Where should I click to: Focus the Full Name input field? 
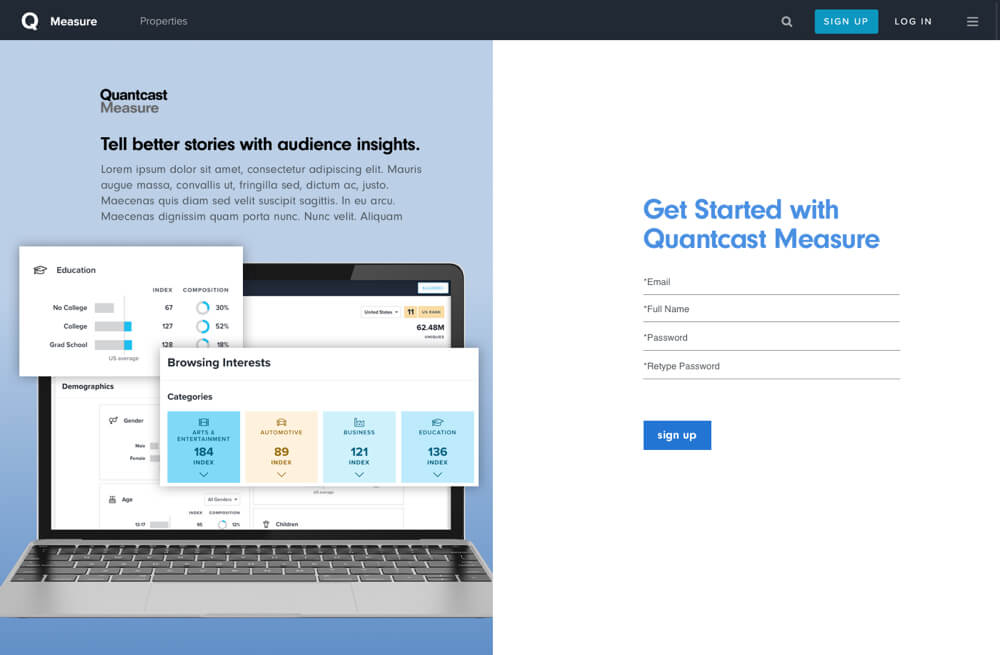[x=771, y=310]
